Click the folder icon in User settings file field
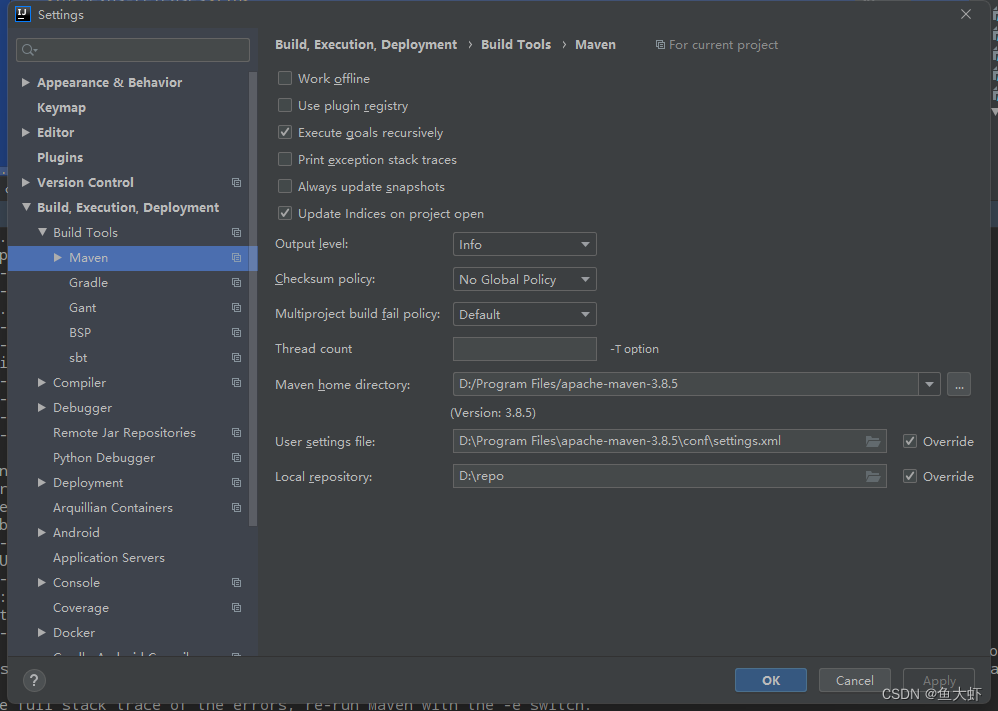The width and height of the screenshot is (998, 711). [x=873, y=441]
